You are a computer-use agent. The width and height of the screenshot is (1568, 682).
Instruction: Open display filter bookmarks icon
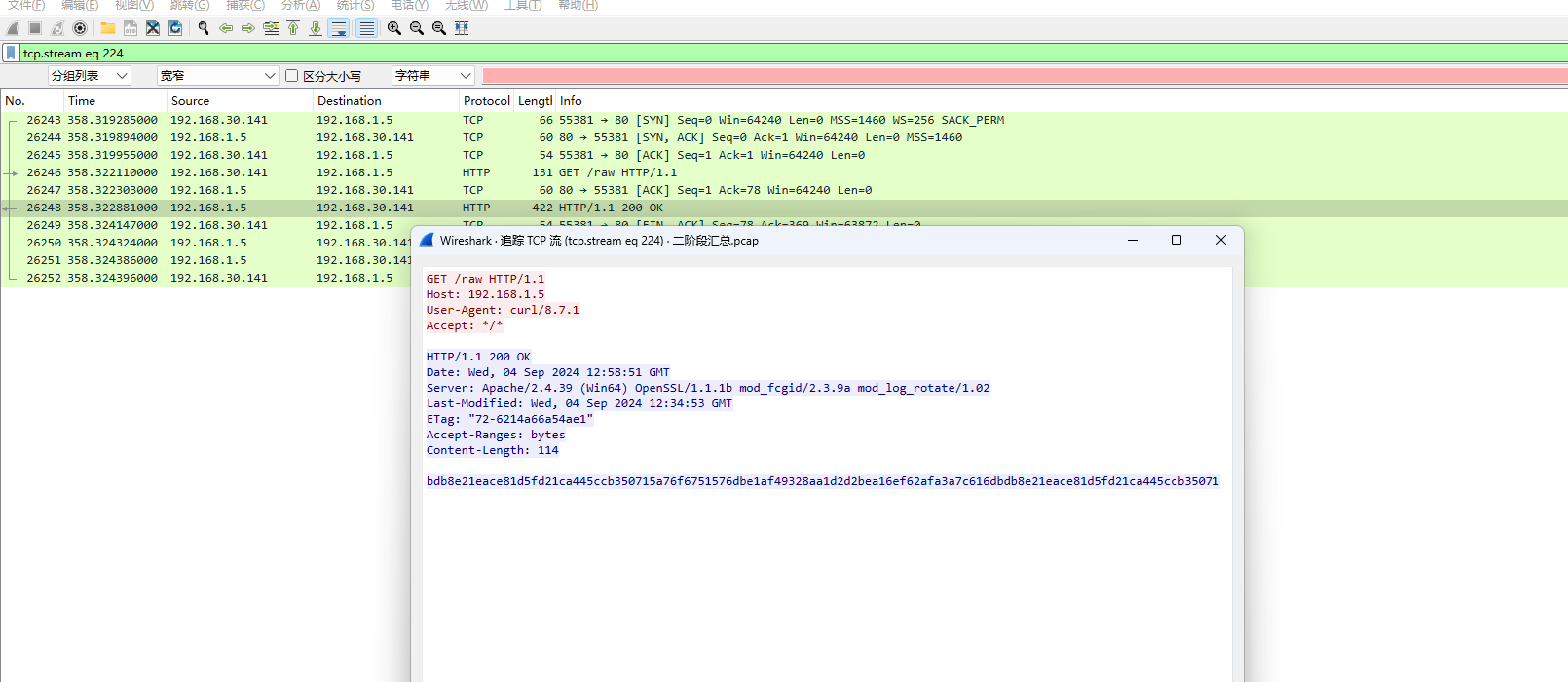pyautogui.click(x=11, y=53)
